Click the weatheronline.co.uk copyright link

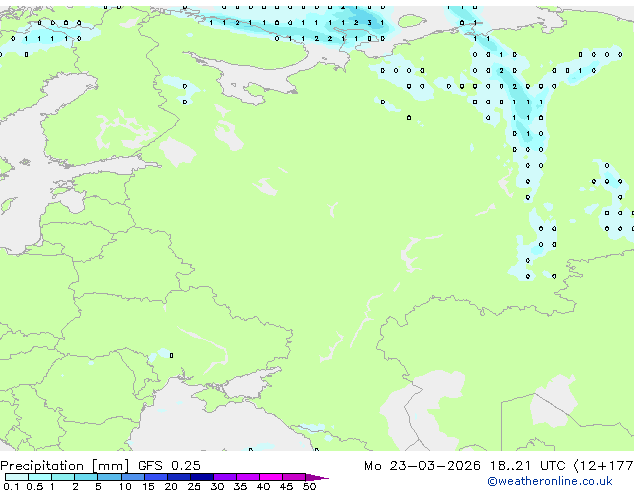point(550,481)
